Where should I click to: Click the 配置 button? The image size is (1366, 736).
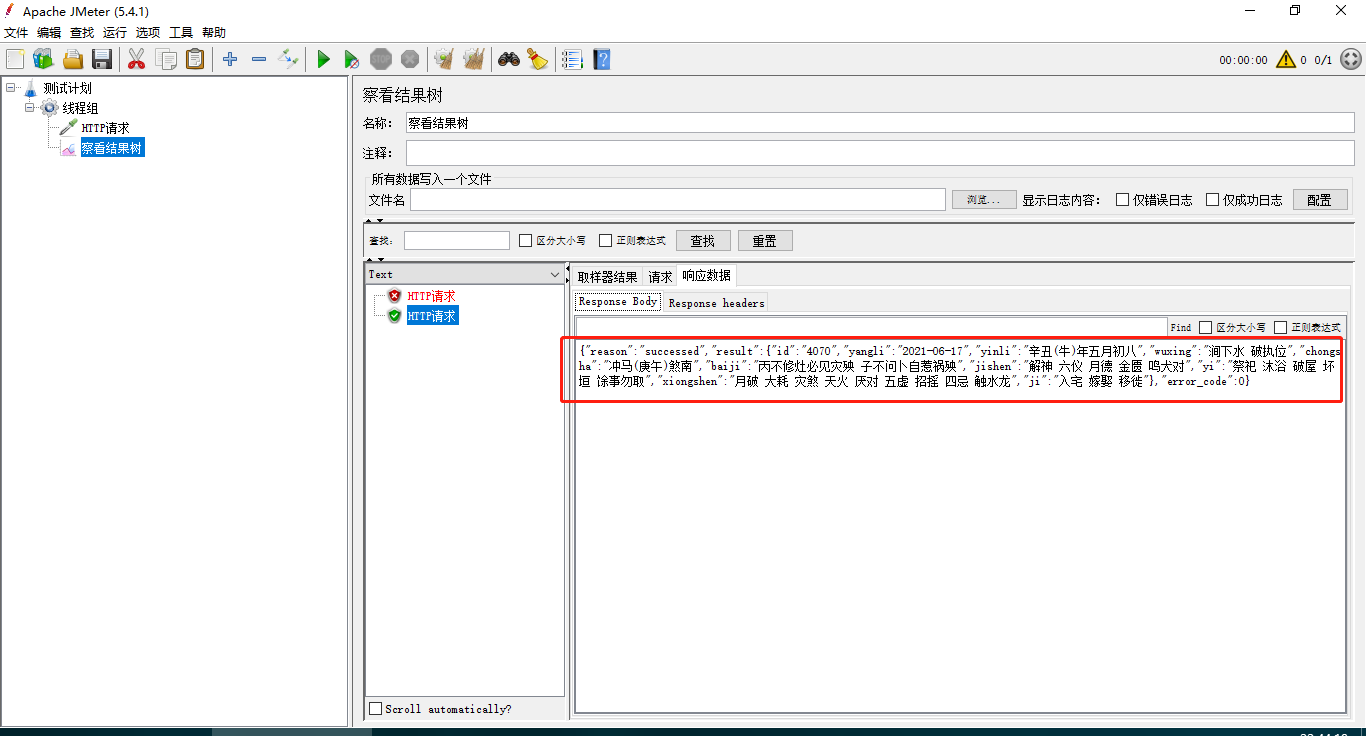(x=1319, y=199)
